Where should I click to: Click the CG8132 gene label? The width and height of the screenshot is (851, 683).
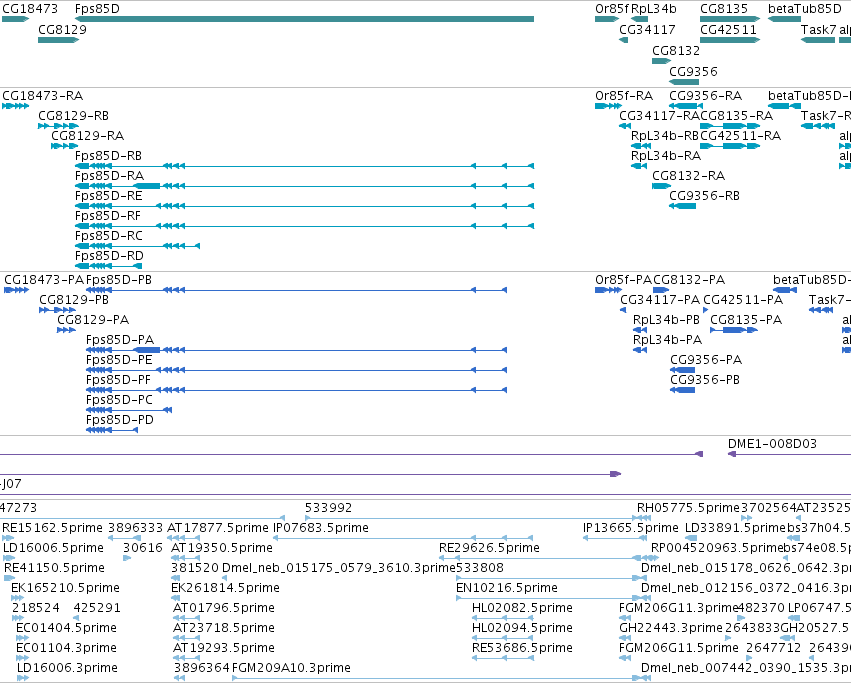[676, 50]
